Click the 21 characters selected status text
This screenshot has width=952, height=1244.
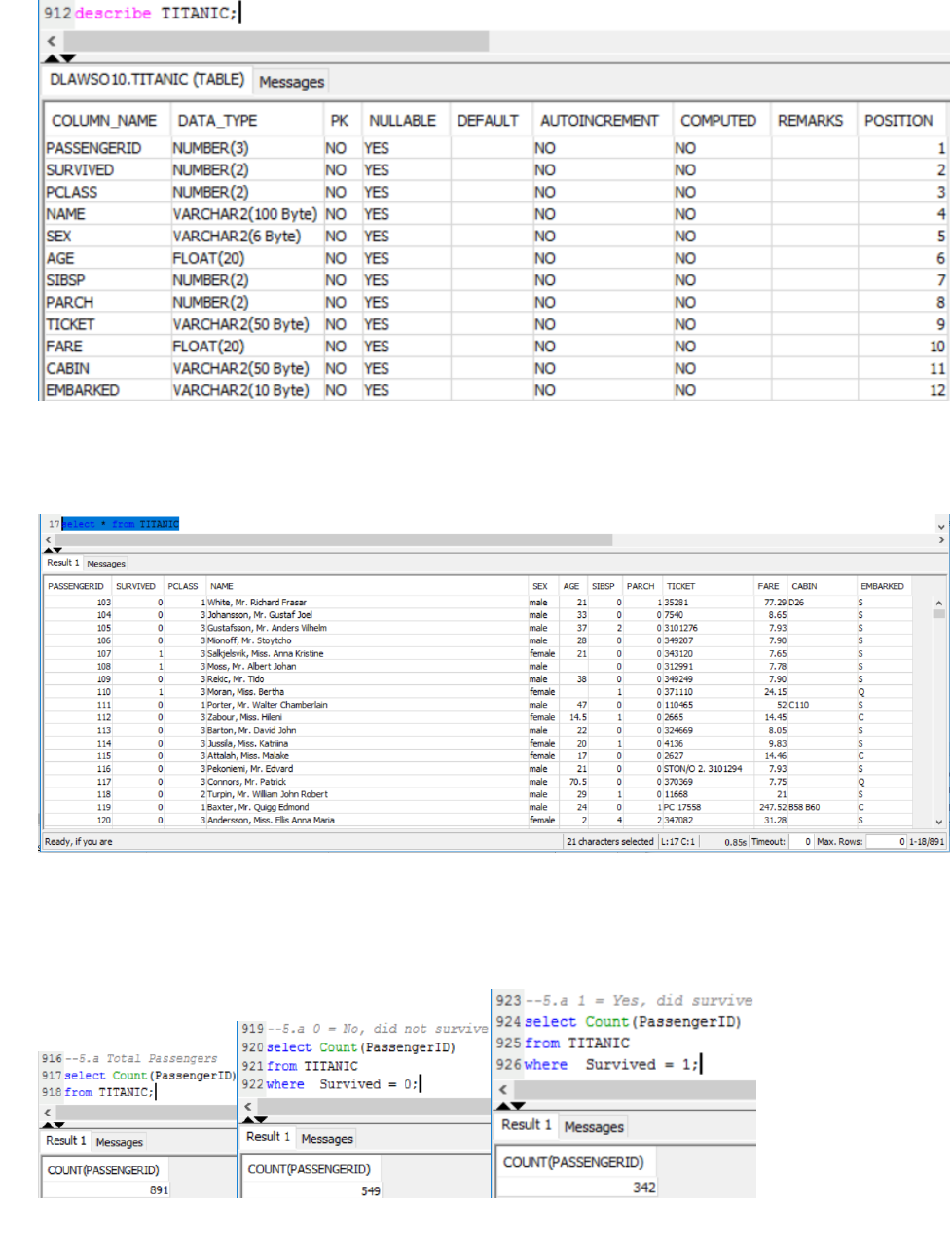pyautogui.click(x=610, y=842)
